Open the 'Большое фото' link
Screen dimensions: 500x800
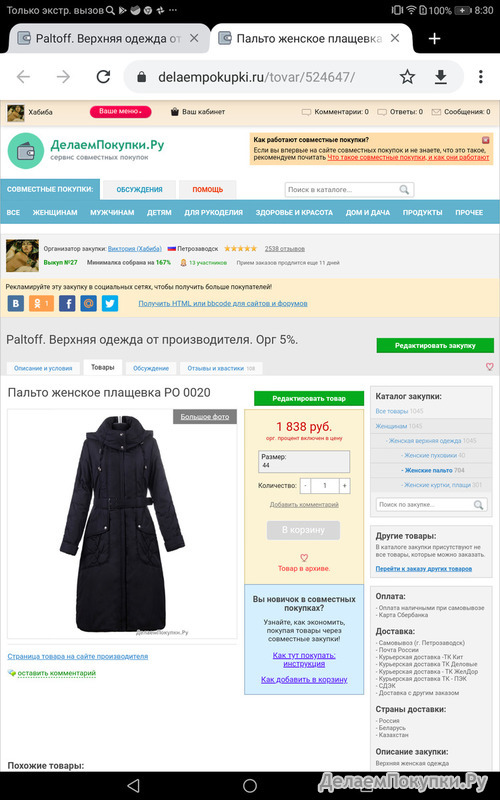(205, 416)
